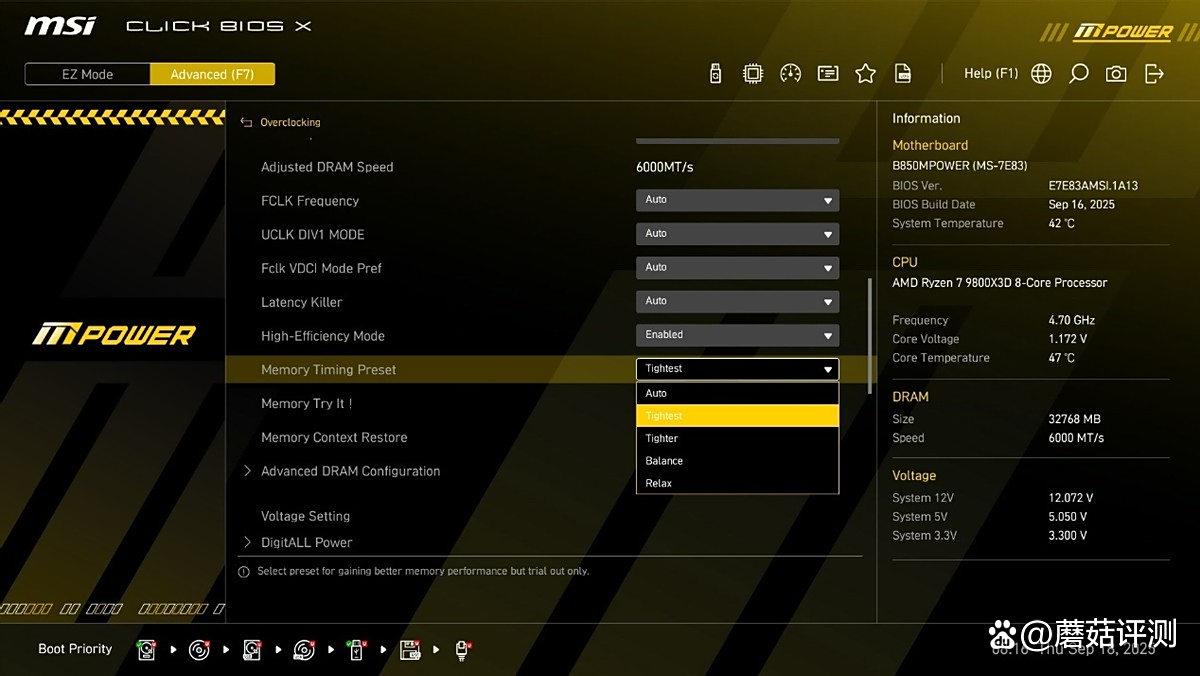1200x676 pixels.
Task: Click the CPU chip icon in top toolbar
Action: (x=753, y=73)
